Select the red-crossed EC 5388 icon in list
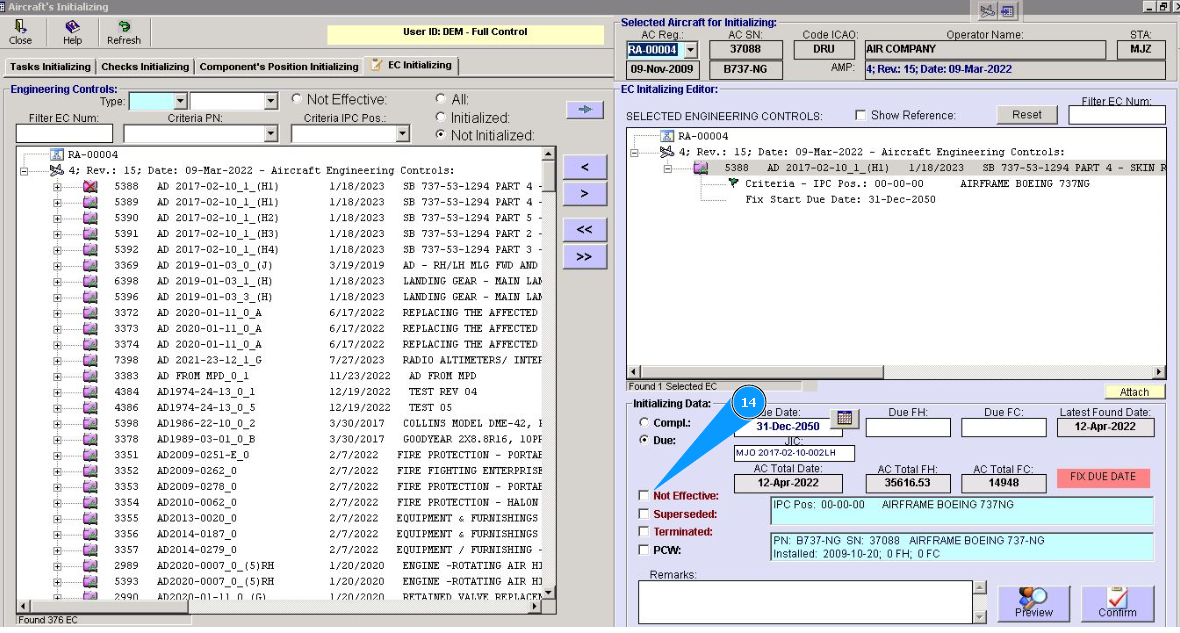The width and height of the screenshot is (1180, 633). click(90, 186)
